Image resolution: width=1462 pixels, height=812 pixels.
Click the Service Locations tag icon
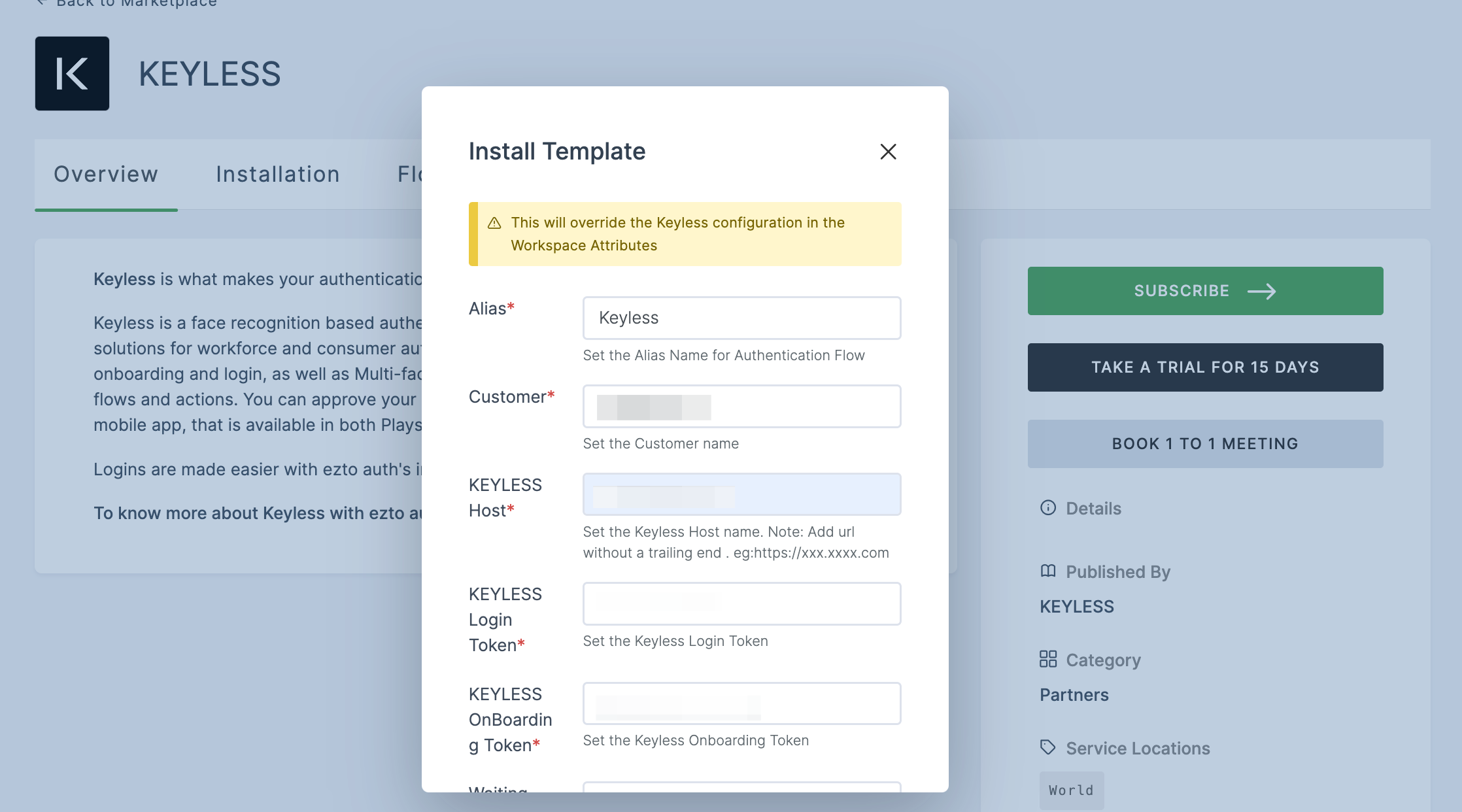pos(1048,747)
